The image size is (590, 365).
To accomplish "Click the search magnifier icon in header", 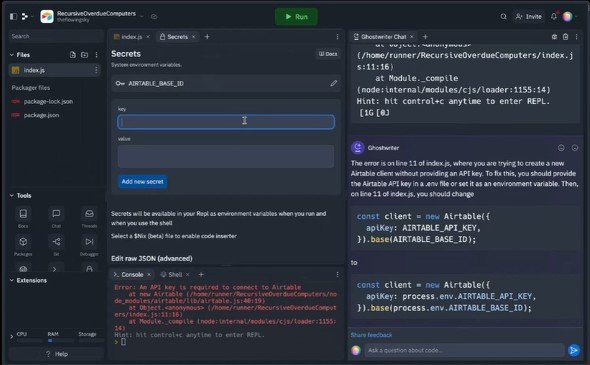I will click(503, 17).
